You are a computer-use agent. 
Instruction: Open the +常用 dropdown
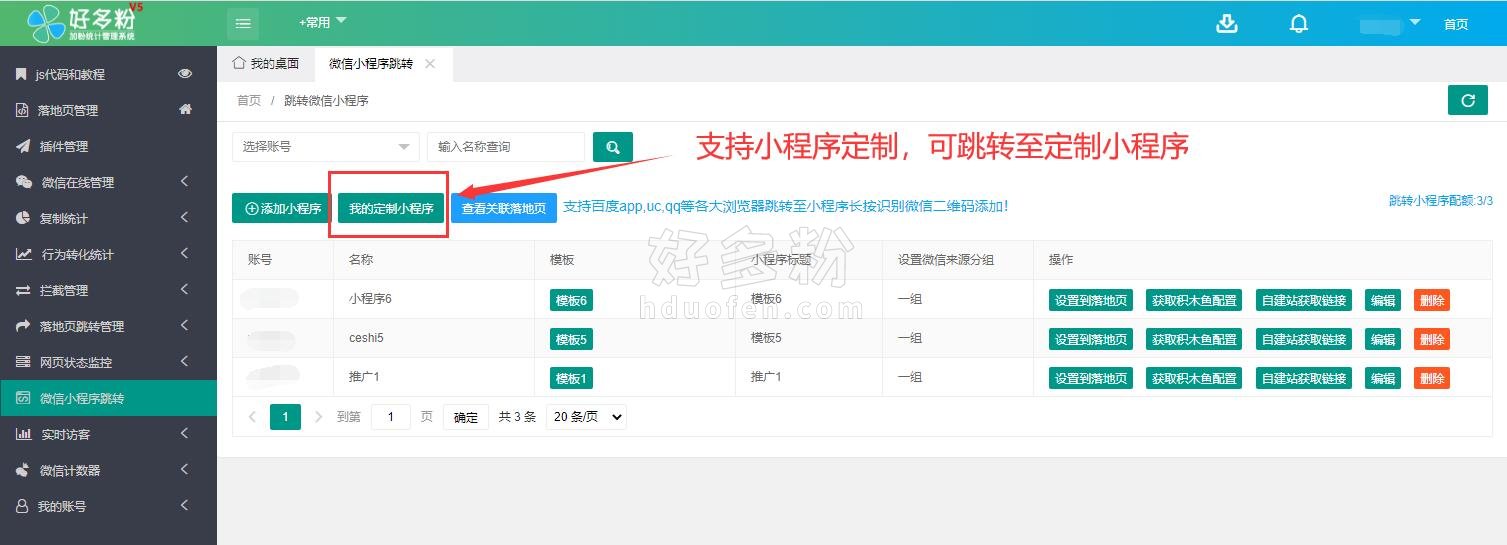point(322,21)
